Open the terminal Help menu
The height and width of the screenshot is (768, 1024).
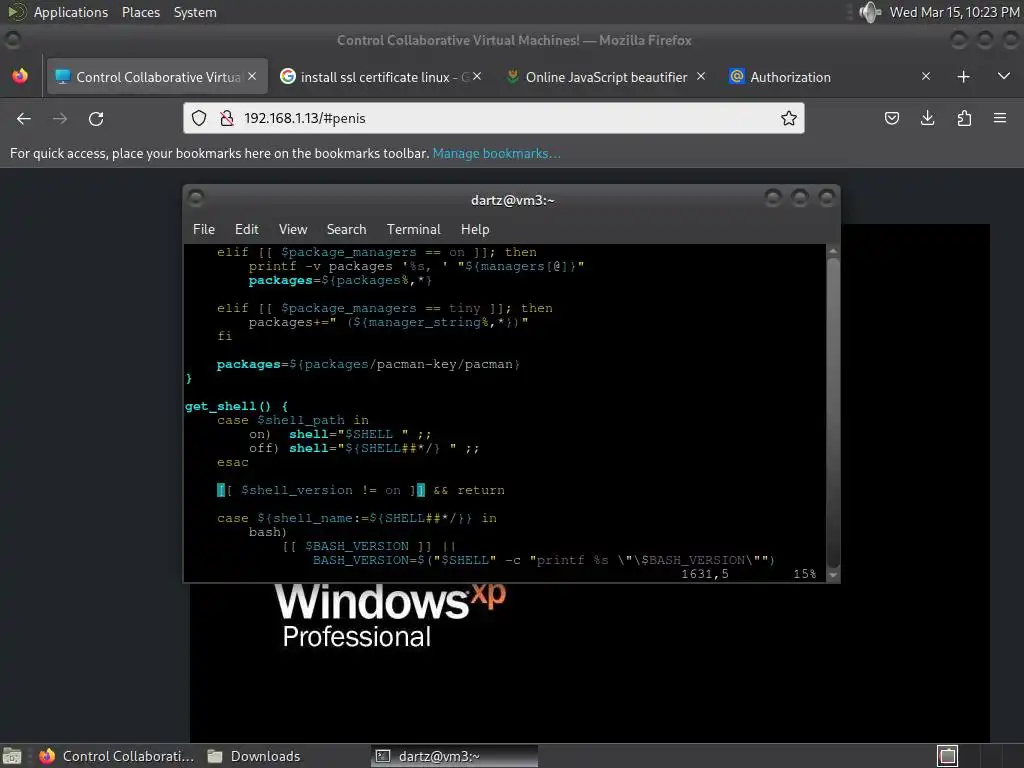click(475, 229)
